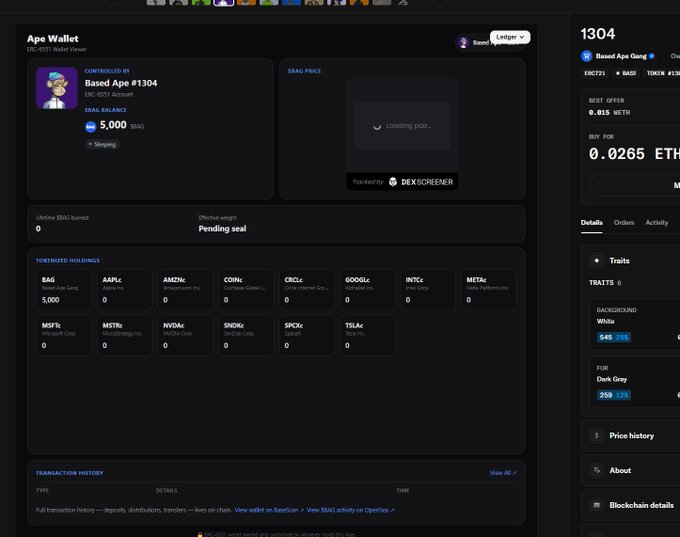The width and height of the screenshot is (680, 537).
Task: Expand the Price history section
Action: coord(631,435)
